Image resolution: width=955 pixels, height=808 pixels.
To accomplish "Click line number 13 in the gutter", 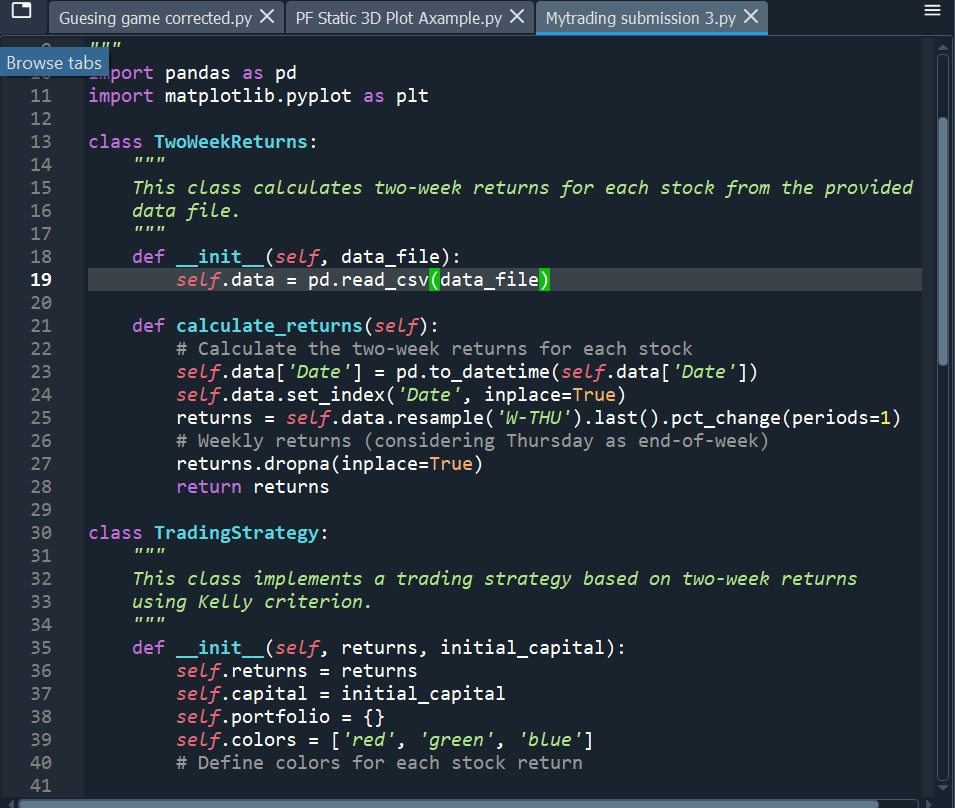I will coord(41,142).
